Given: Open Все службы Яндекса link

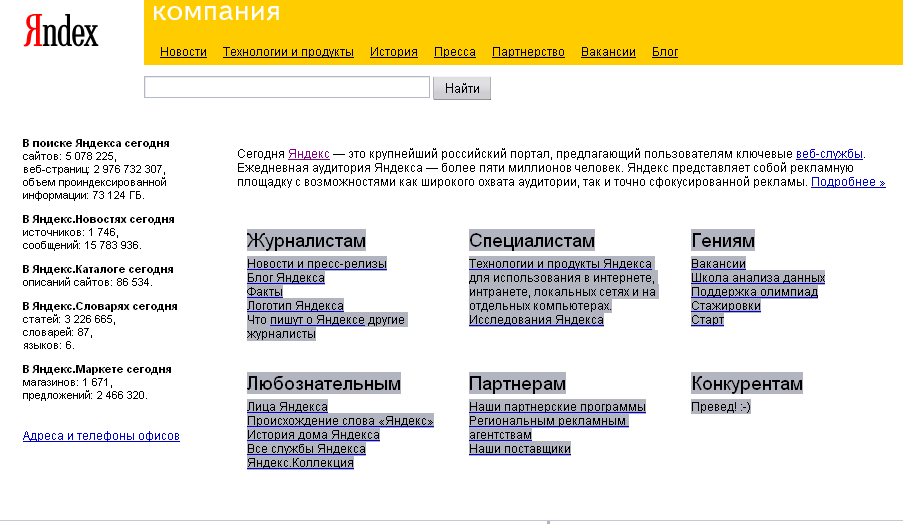Looking at the screenshot, I should pyautogui.click(x=306, y=449).
